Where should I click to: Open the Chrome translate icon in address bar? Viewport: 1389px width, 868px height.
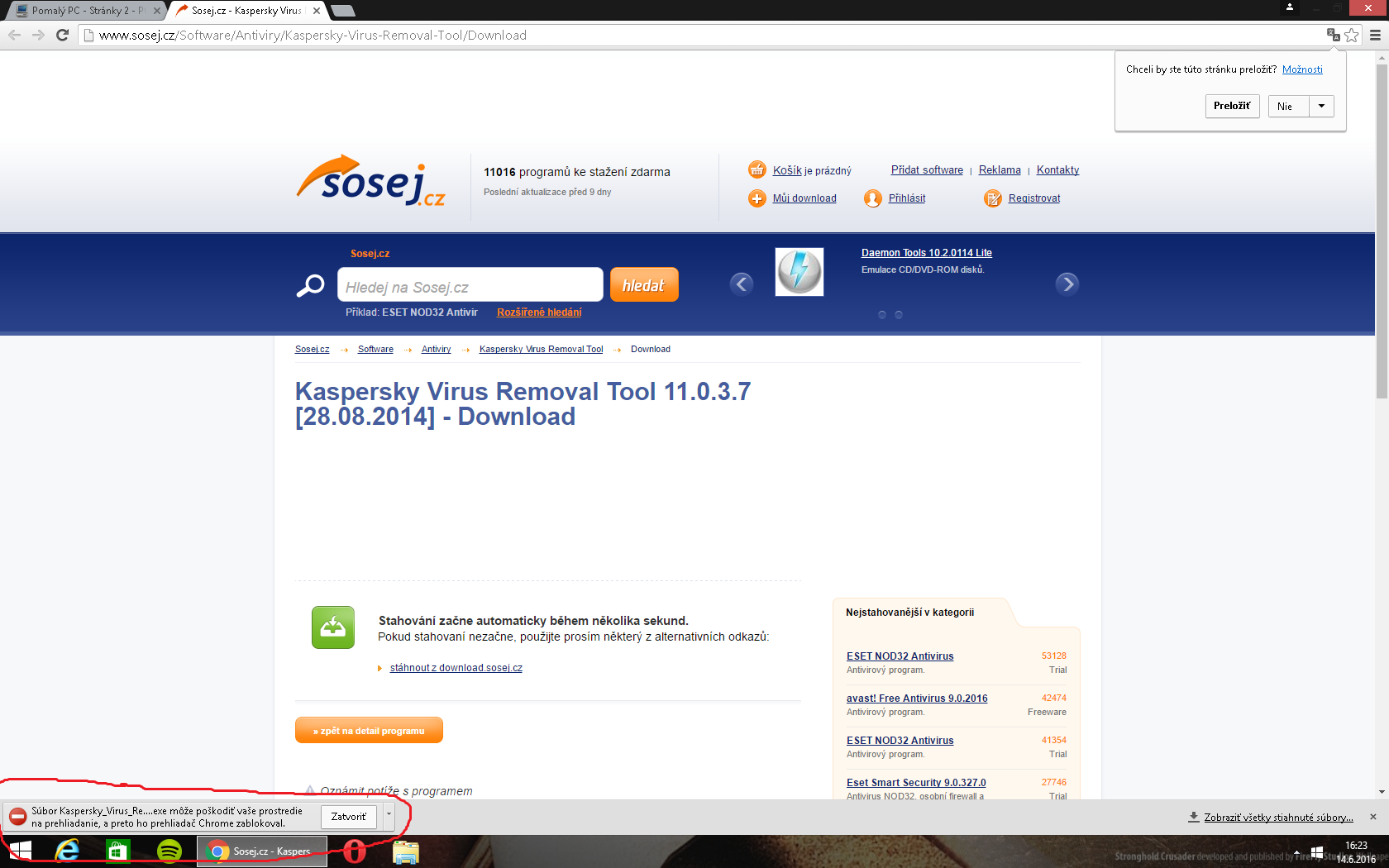click(x=1333, y=35)
